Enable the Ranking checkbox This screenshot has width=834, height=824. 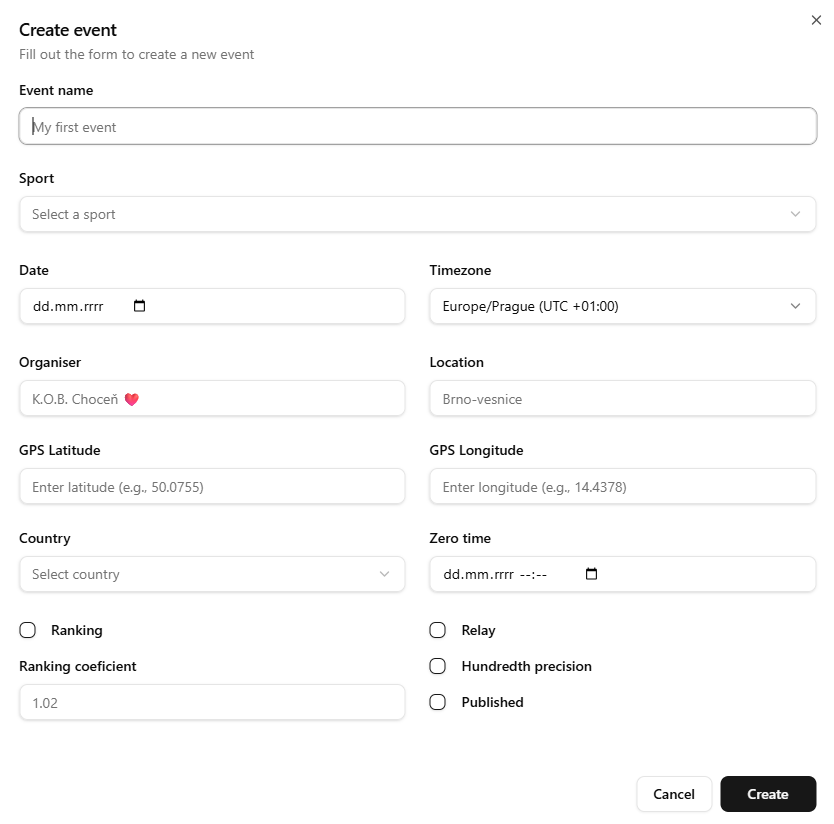point(27,630)
